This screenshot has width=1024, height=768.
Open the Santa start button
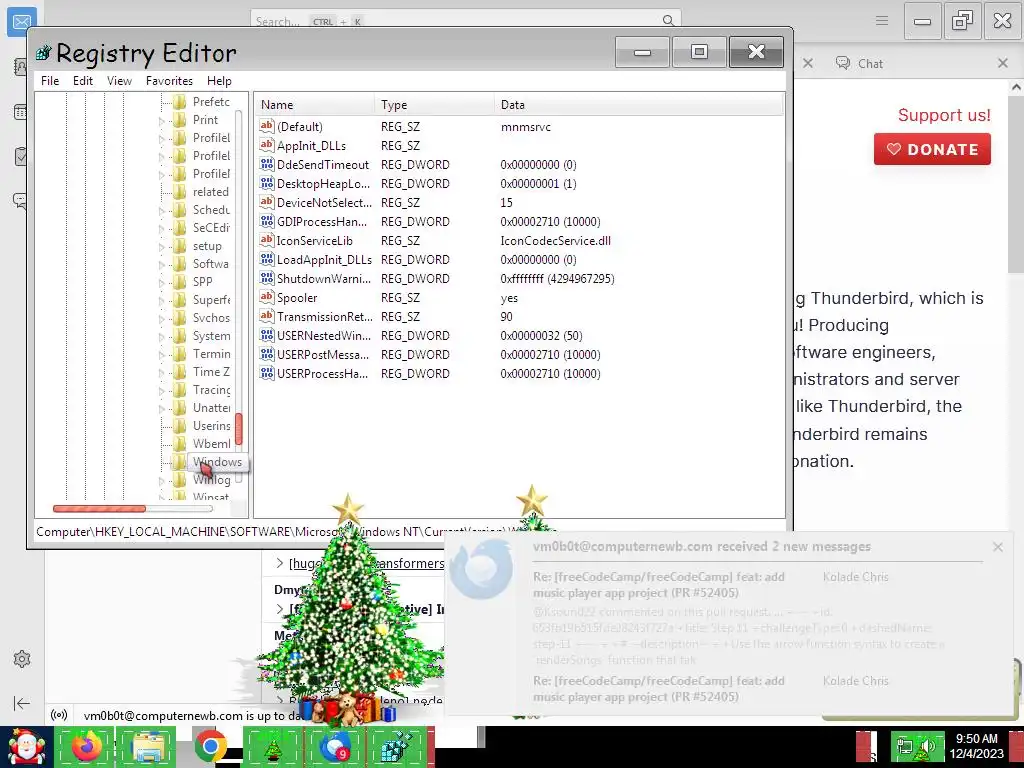click(26, 748)
